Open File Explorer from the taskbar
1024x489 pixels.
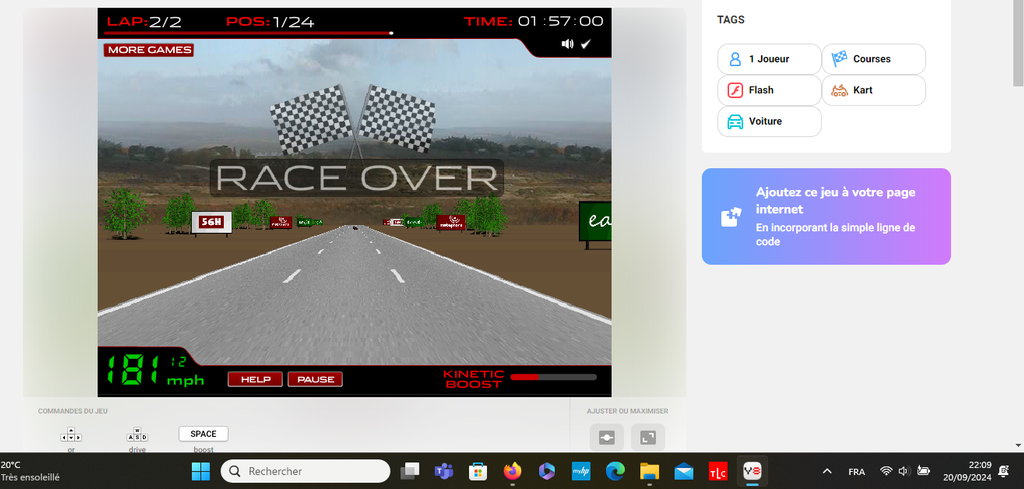click(649, 471)
